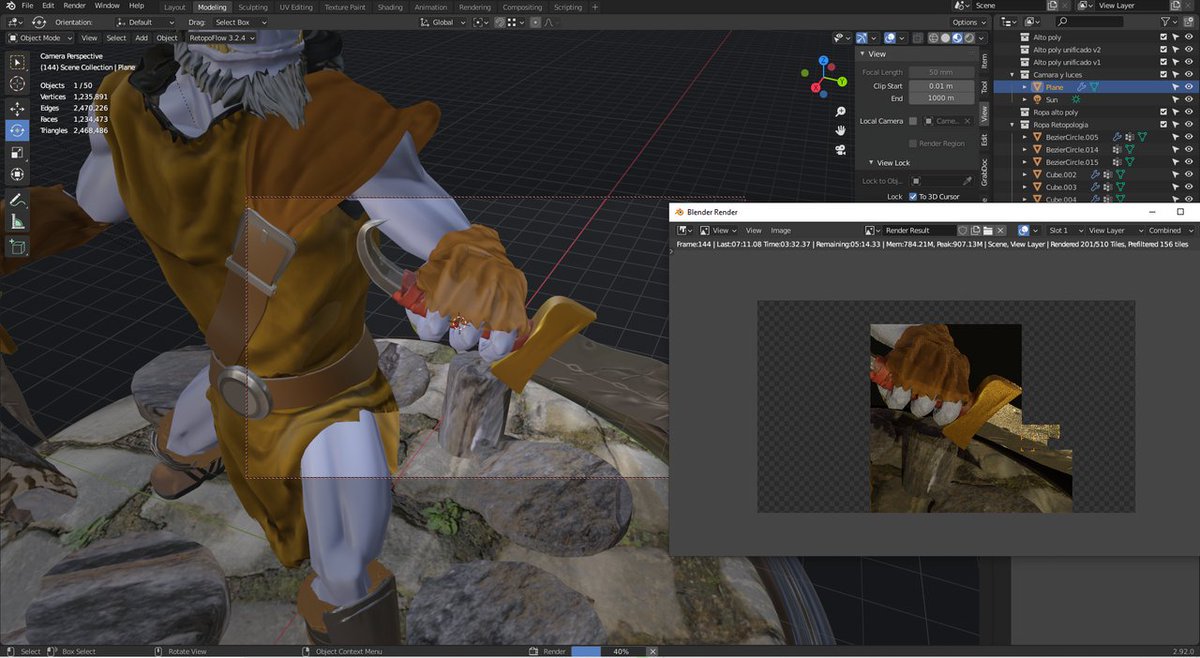Select the Rotate tool
The width and height of the screenshot is (1200, 658).
(17, 128)
